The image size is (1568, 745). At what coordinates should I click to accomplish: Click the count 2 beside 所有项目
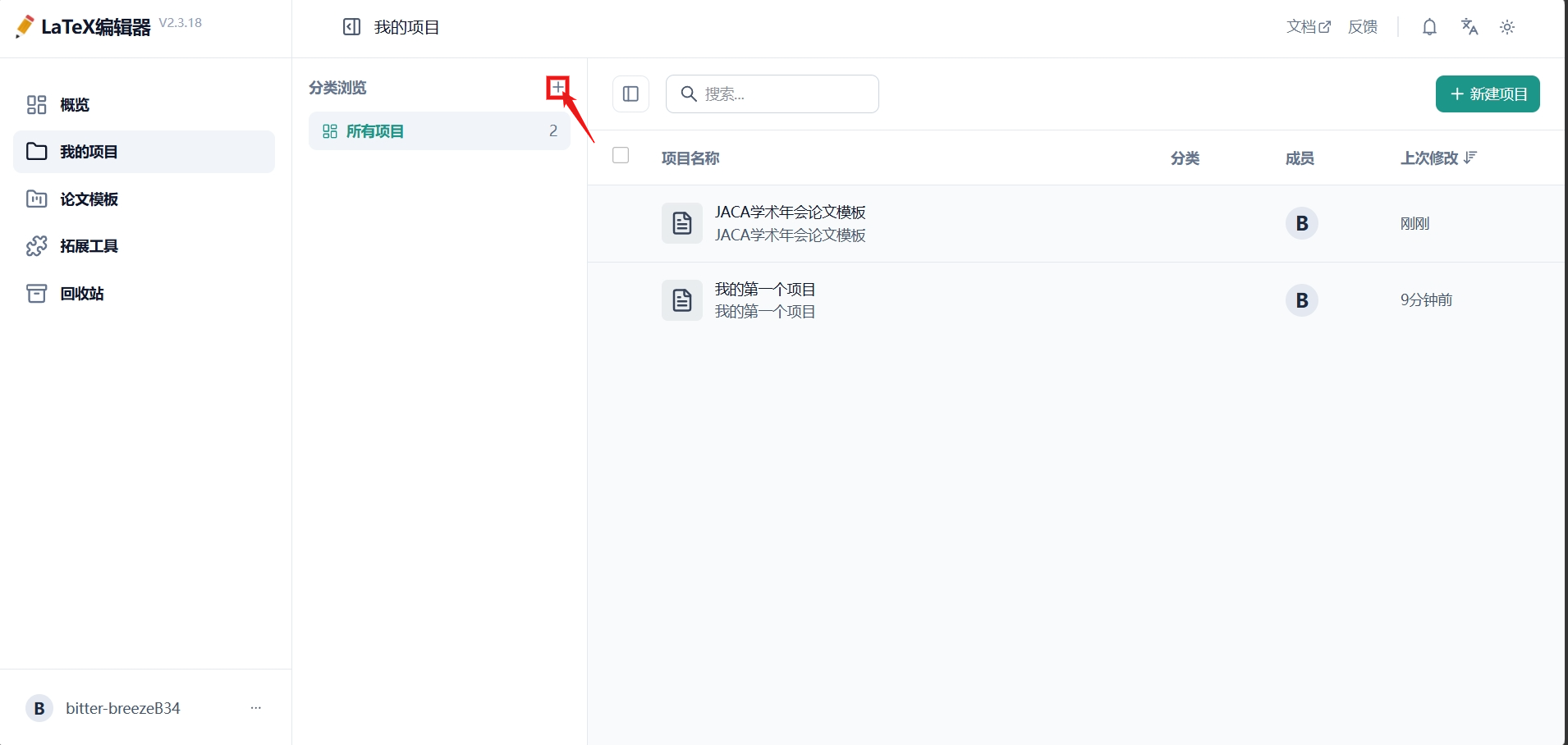click(x=553, y=131)
